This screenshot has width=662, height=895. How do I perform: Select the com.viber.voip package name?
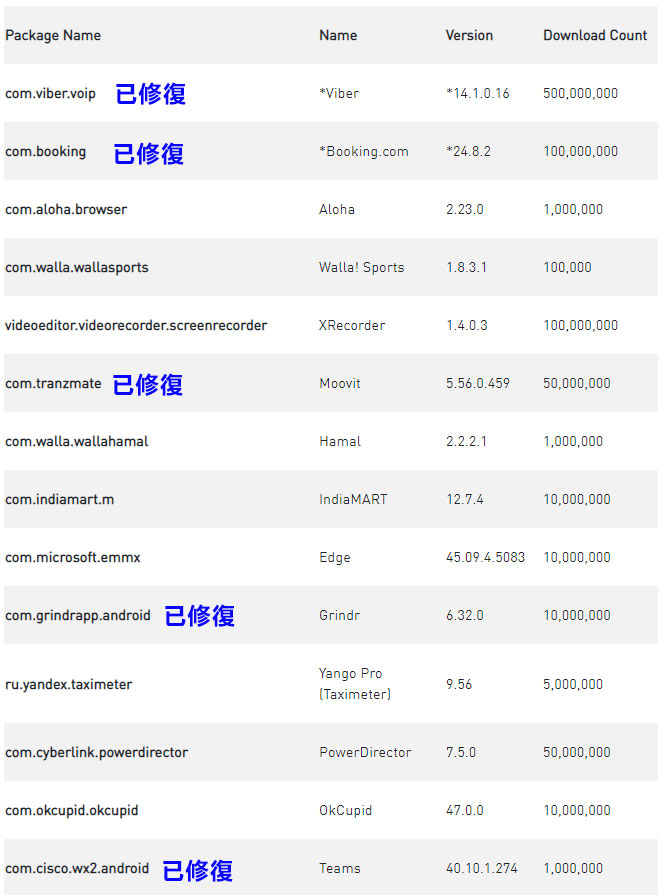pos(51,93)
